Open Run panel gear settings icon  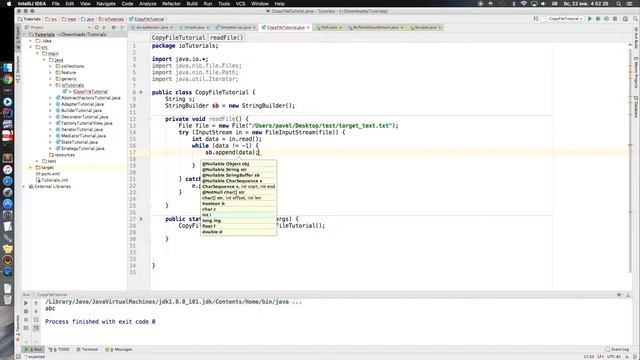pyautogui.click(x=620, y=294)
